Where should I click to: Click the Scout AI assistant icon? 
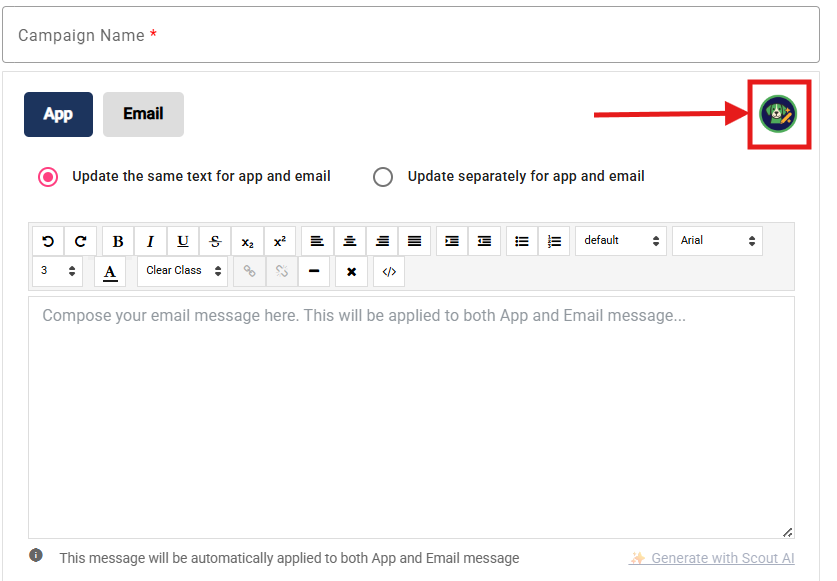[777, 115]
